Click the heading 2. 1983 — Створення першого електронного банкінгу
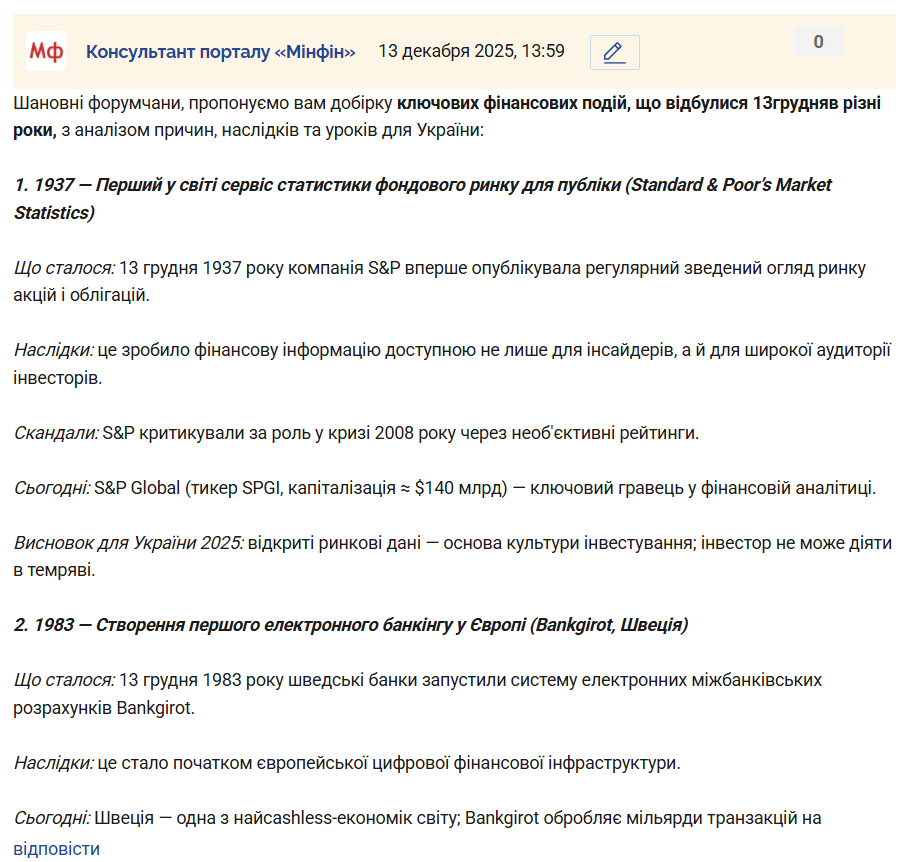This screenshot has height=862, width=906. pyautogui.click(x=351, y=625)
